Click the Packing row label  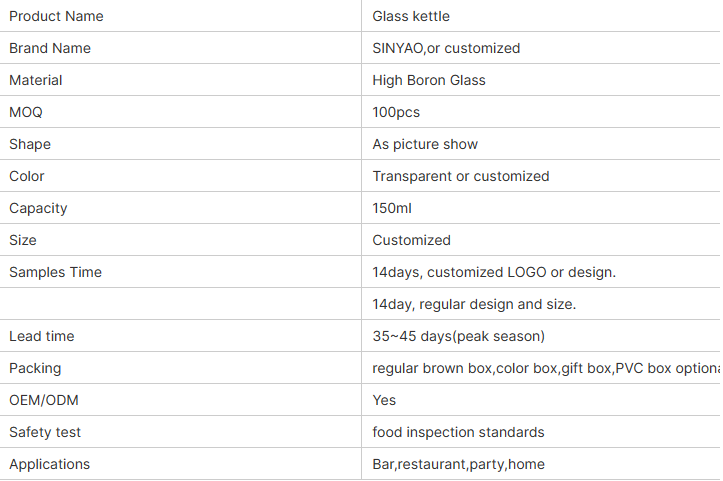[35, 368]
